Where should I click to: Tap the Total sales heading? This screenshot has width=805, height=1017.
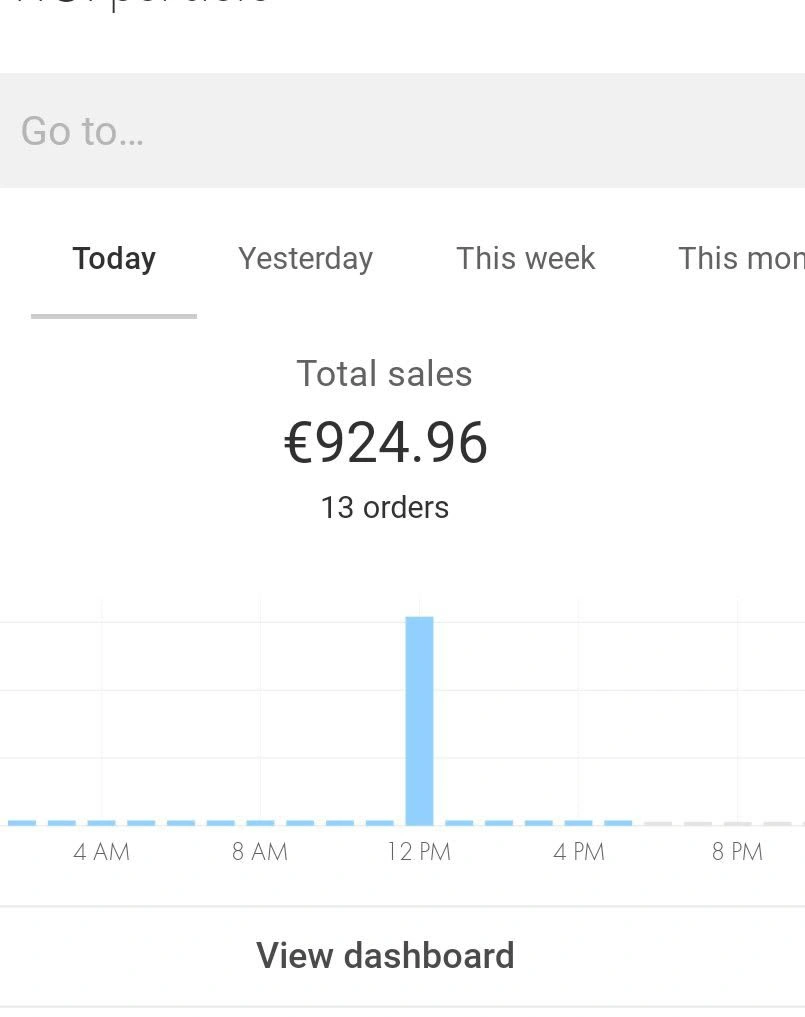pyautogui.click(x=384, y=374)
